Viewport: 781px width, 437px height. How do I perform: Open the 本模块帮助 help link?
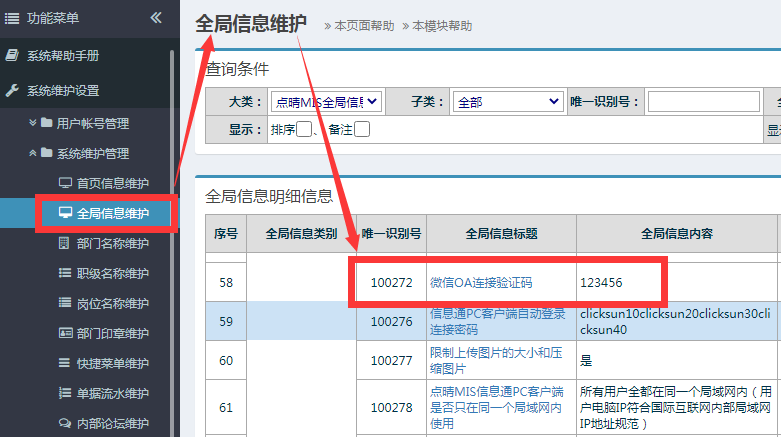[x=441, y=26]
